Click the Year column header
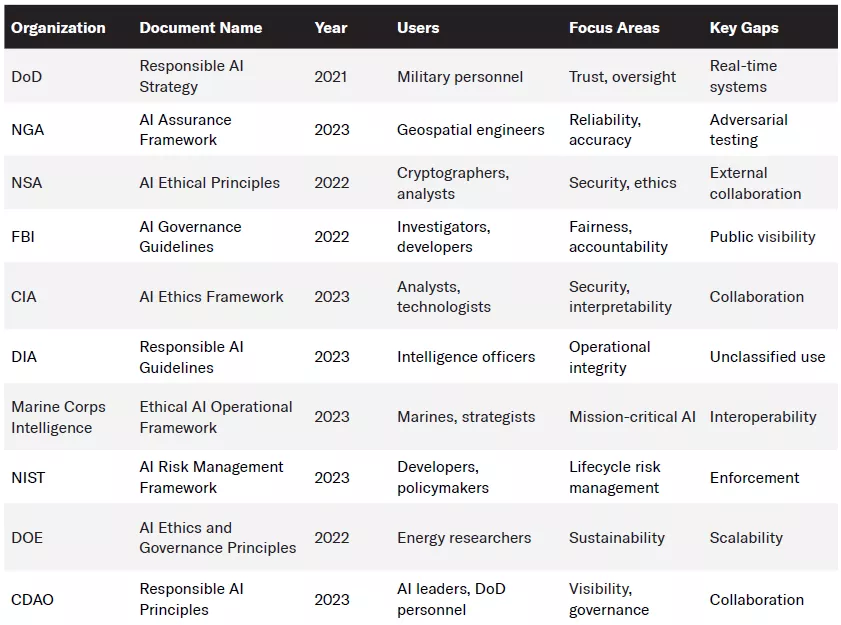The image size is (841, 625). (x=331, y=28)
